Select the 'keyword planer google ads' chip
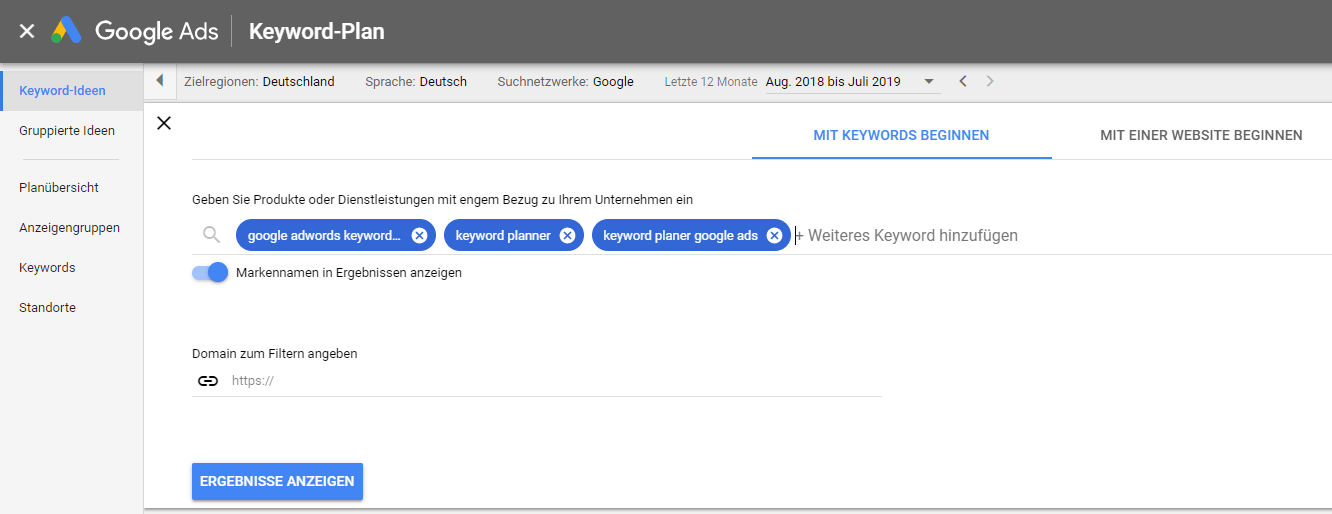This screenshot has height=514, width=1332. (x=680, y=235)
